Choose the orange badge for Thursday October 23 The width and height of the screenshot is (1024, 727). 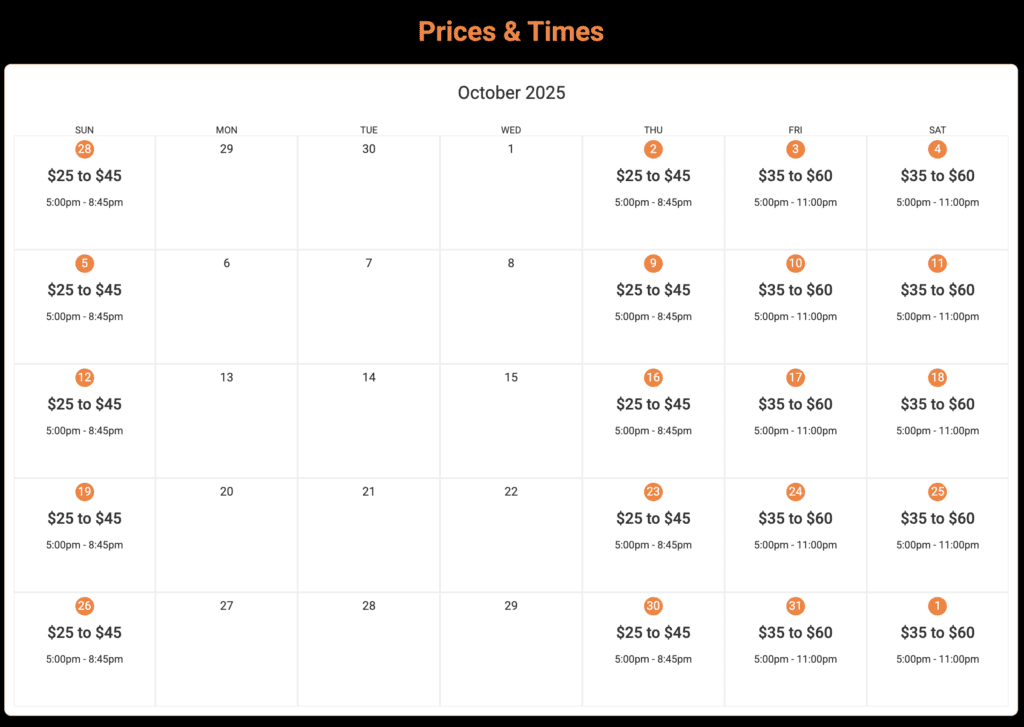[653, 491]
